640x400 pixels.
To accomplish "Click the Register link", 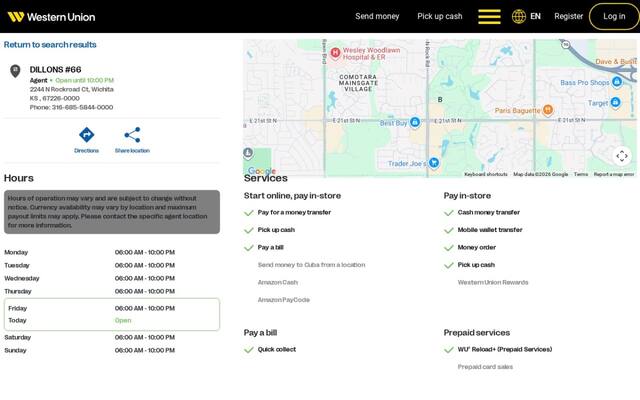I will (569, 16).
